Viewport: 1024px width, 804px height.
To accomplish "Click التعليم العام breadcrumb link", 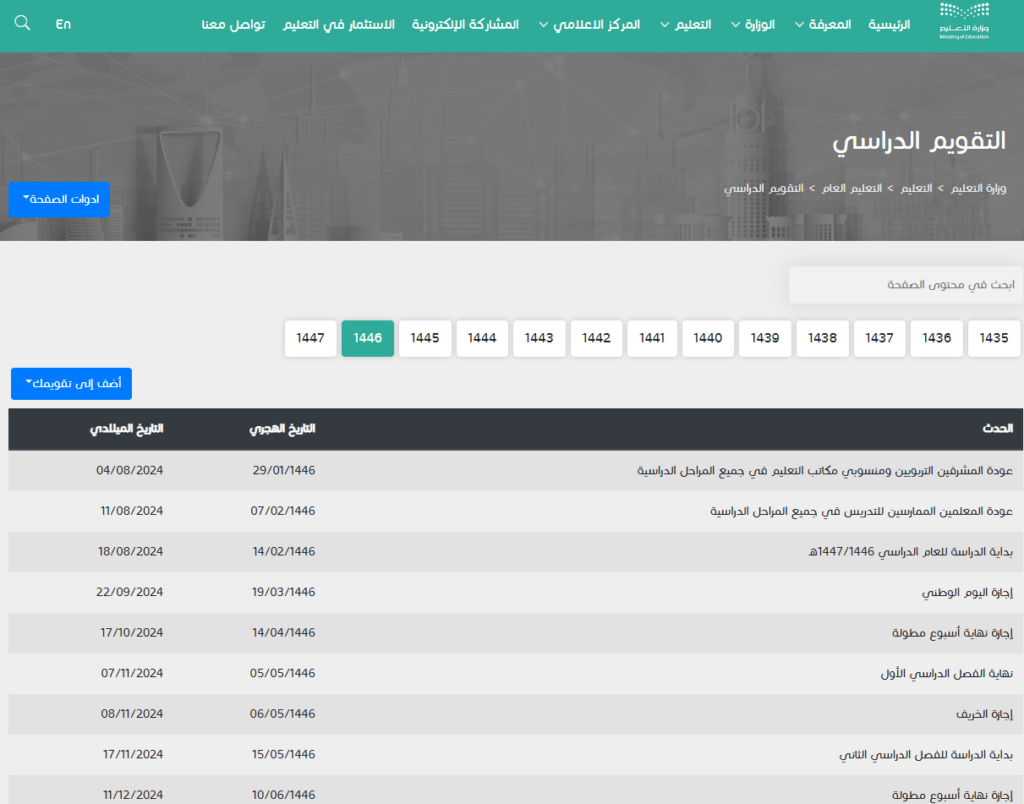I will click(848, 188).
